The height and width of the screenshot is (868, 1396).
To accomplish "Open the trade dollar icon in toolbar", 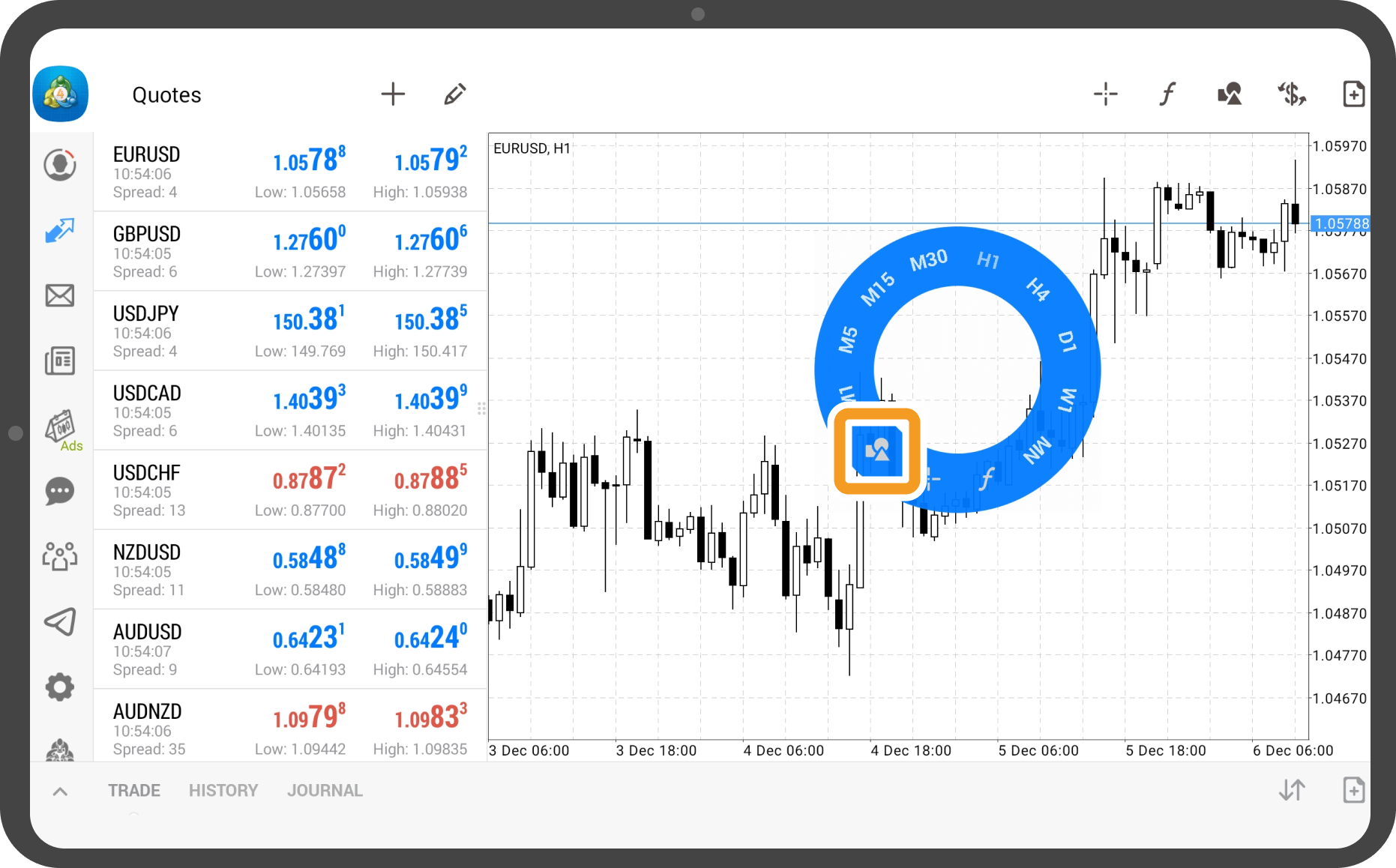I will [x=1292, y=94].
